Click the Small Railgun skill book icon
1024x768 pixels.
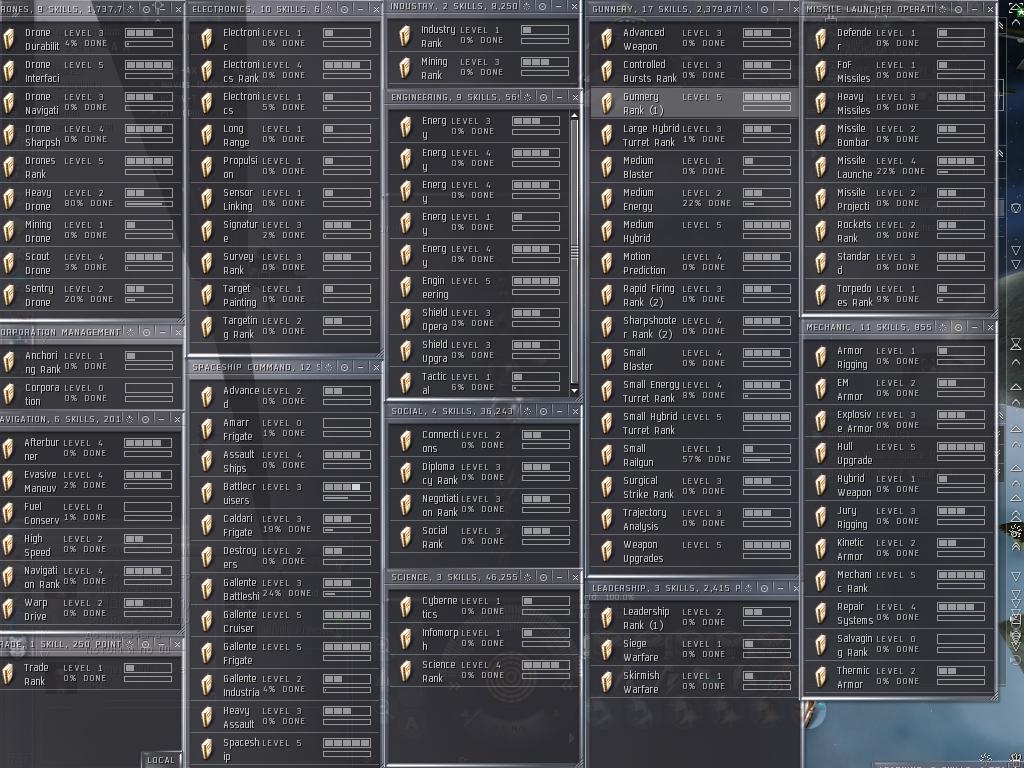(x=607, y=455)
